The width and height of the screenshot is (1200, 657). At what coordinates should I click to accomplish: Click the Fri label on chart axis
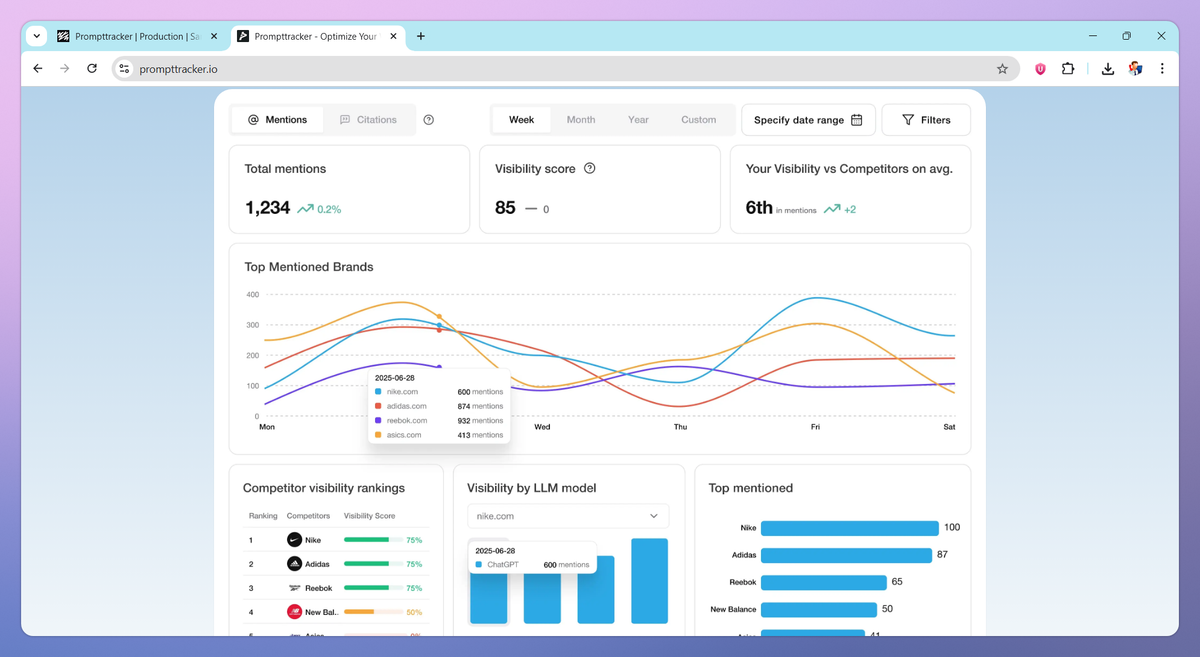tap(815, 427)
